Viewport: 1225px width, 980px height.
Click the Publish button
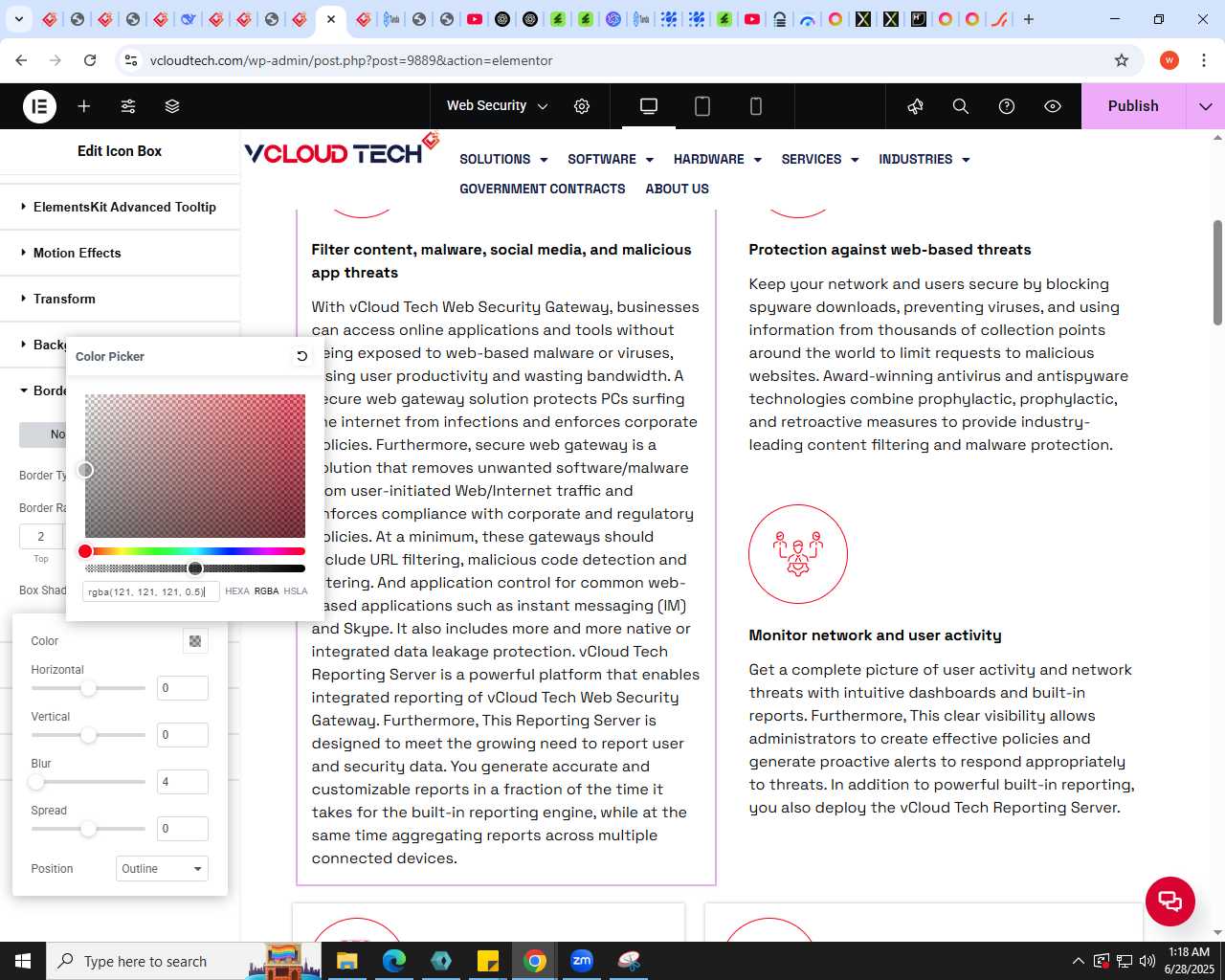click(1133, 106)
